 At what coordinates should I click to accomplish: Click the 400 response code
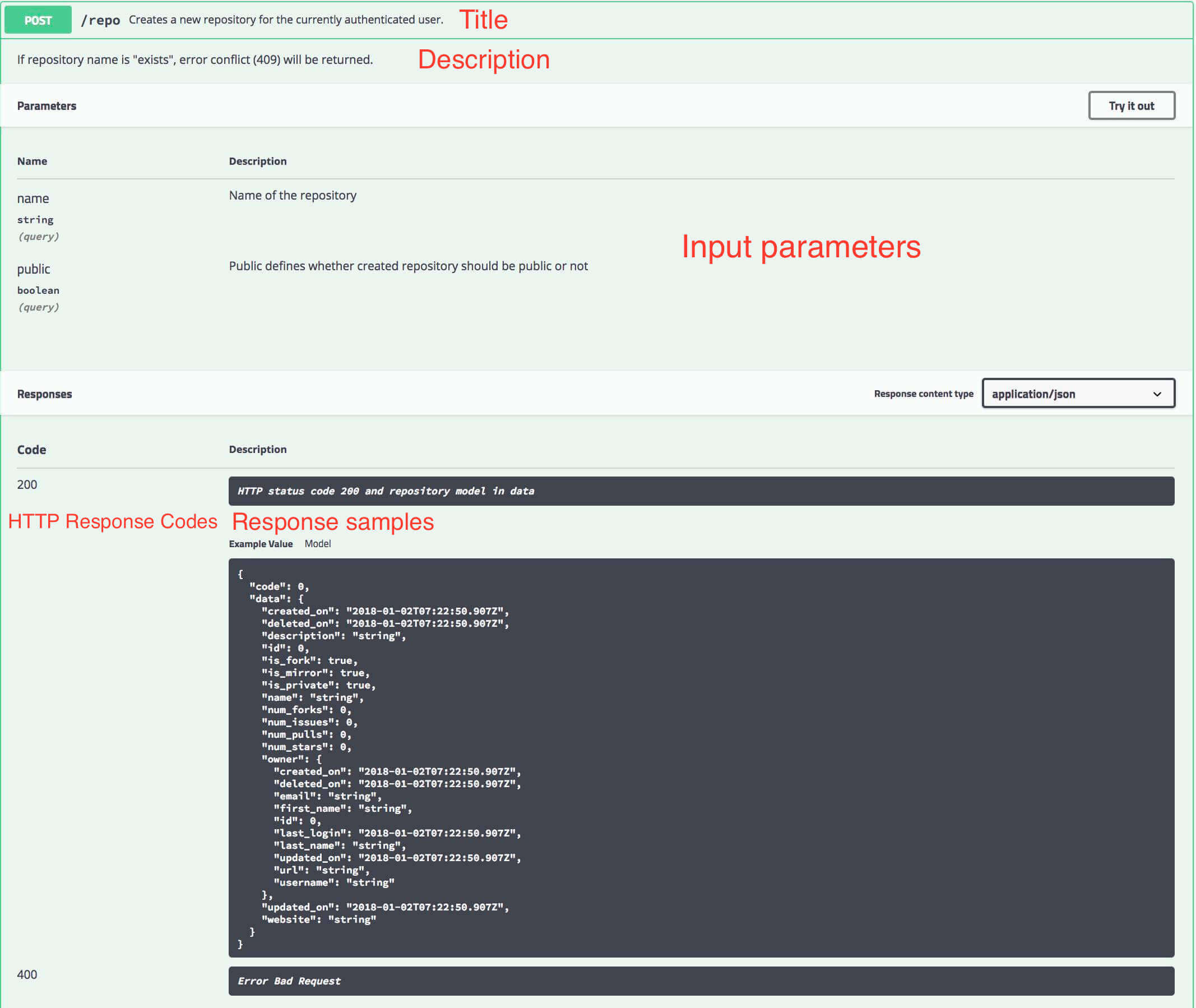tap(27, 974)
